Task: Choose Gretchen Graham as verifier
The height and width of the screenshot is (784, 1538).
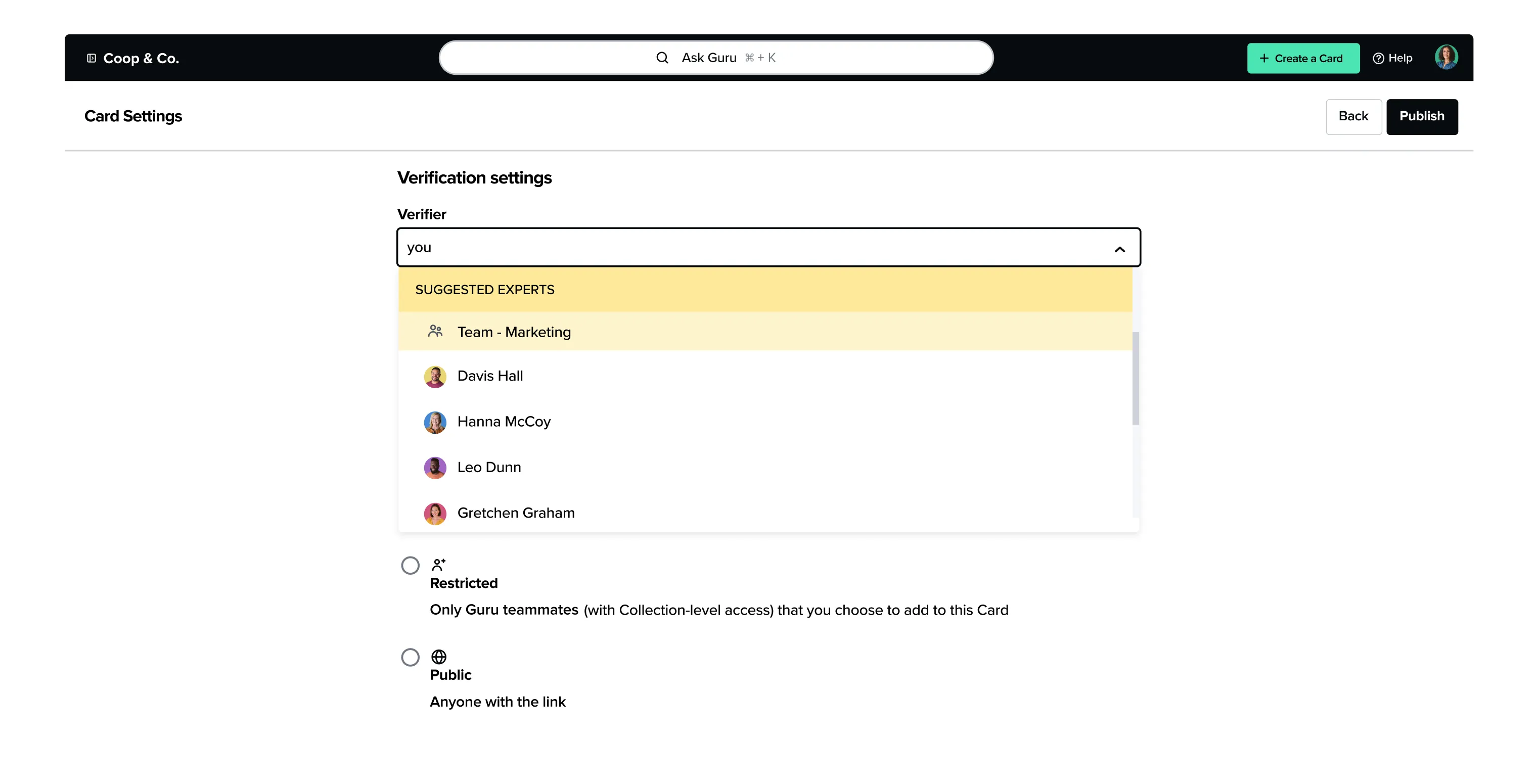Action: 515,513
